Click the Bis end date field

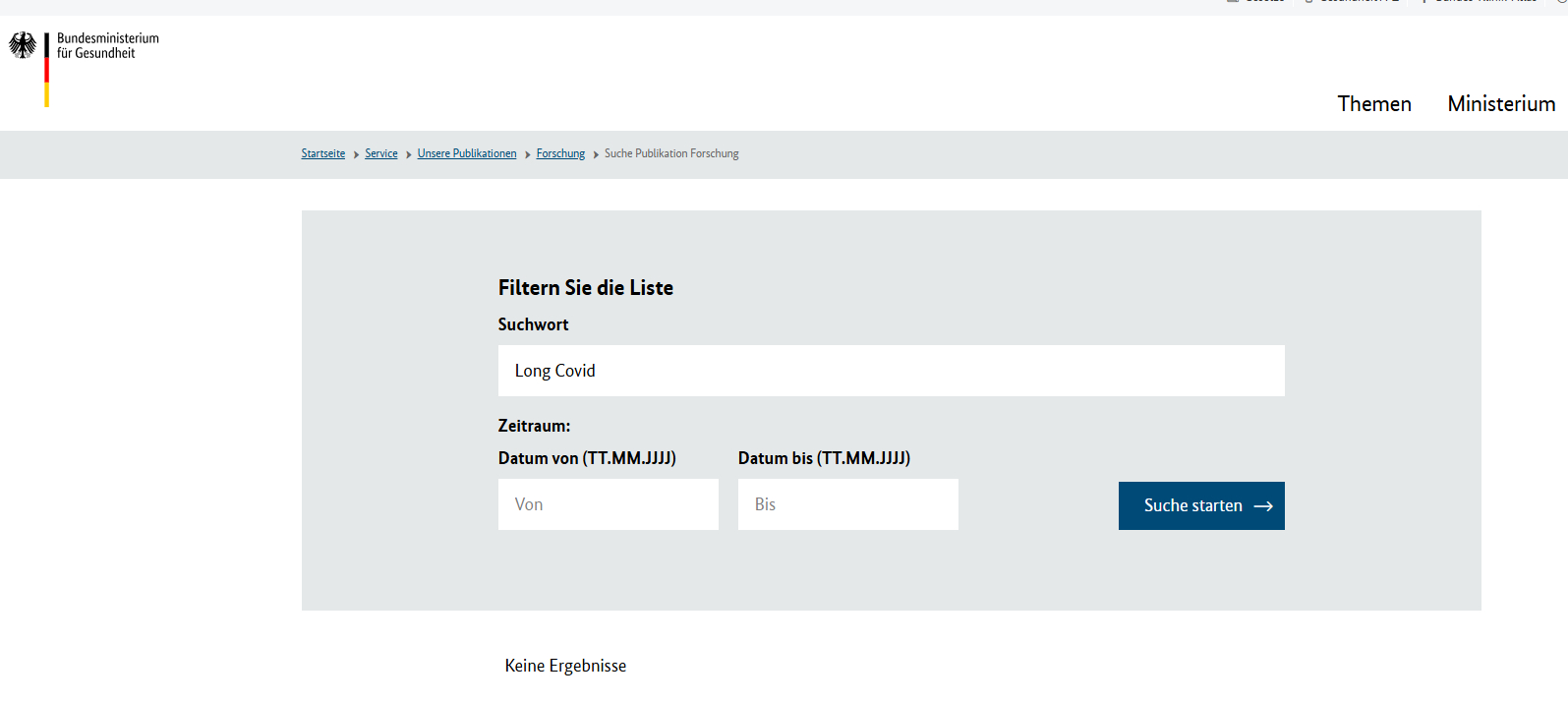tap(847, 504)
